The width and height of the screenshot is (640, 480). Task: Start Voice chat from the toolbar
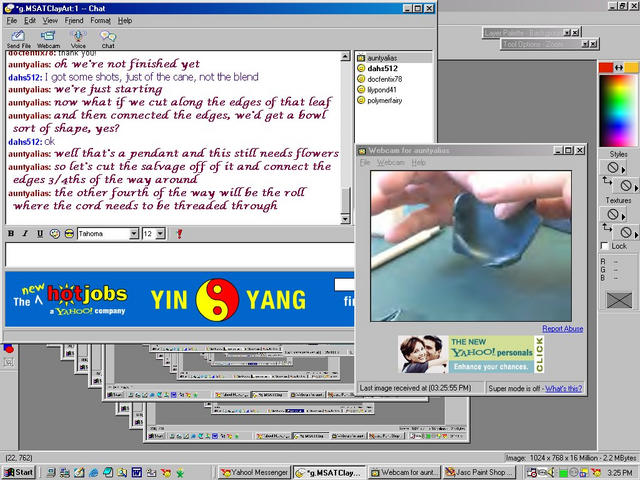pos(78,39)
